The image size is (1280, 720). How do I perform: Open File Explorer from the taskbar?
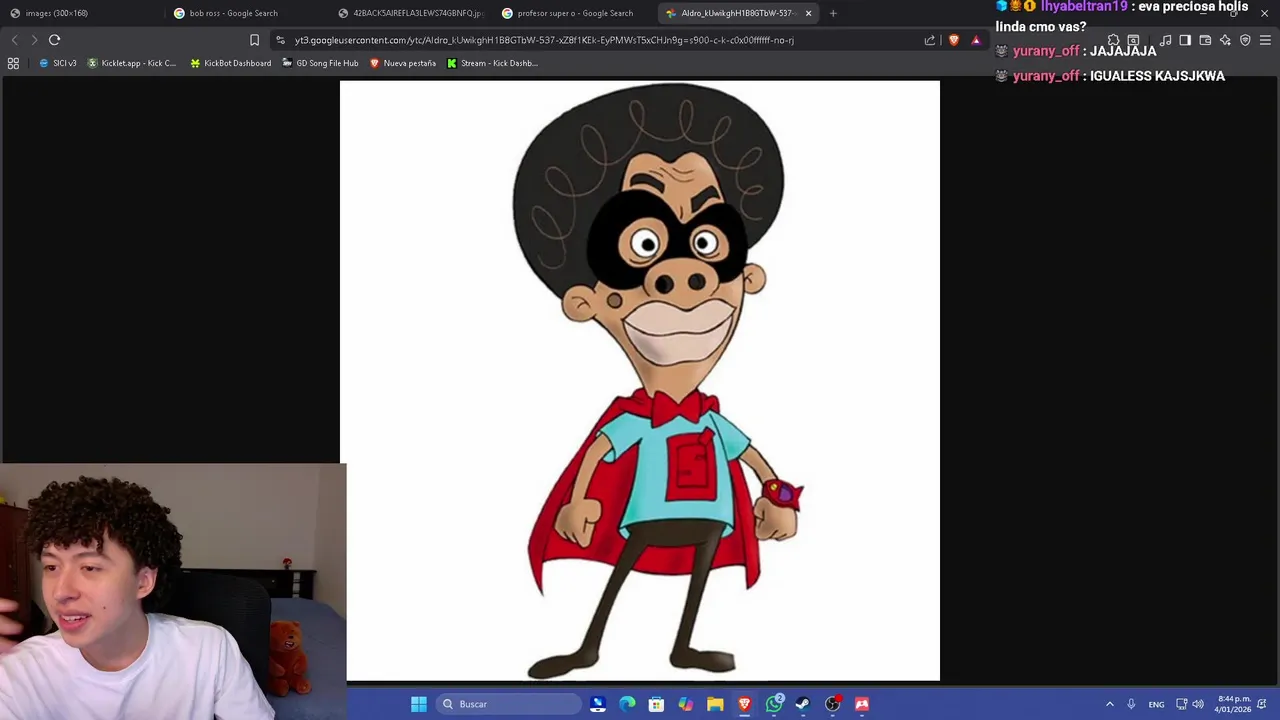pos(715,704)
